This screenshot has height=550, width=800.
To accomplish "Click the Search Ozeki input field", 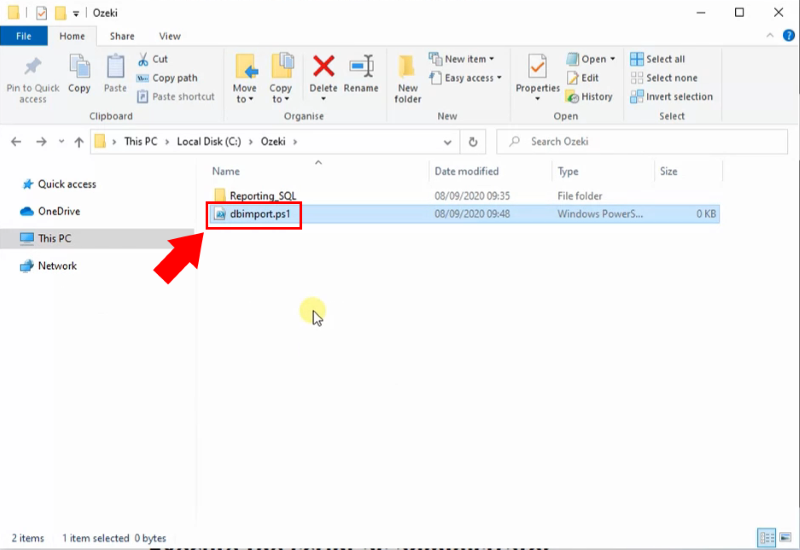I will pyautogui.click(x=642, y=141).
